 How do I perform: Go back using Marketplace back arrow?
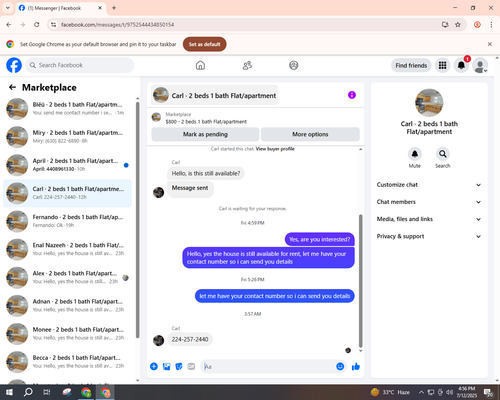[12, 87]
